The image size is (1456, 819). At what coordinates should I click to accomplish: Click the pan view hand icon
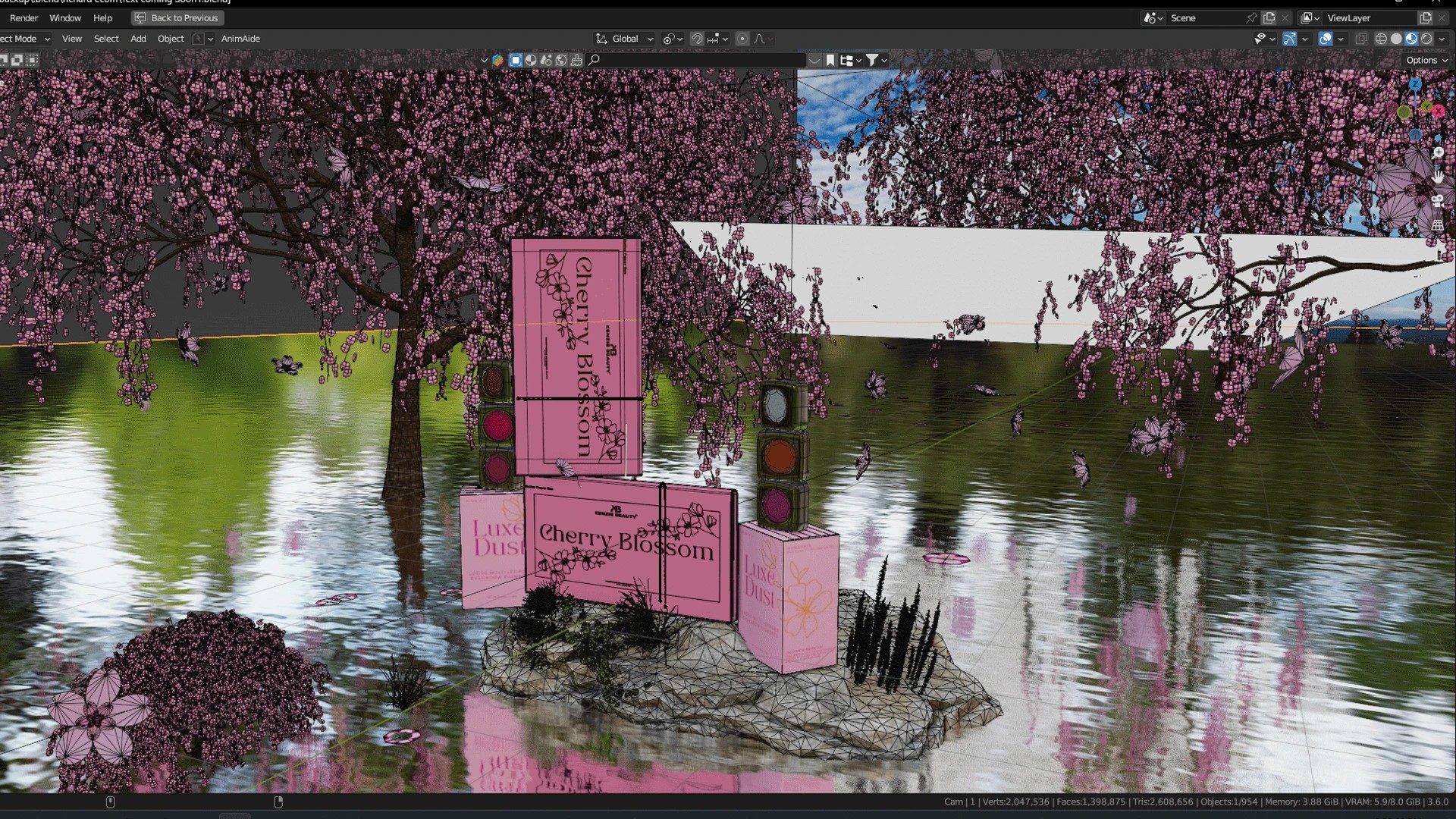[1438, 177]
